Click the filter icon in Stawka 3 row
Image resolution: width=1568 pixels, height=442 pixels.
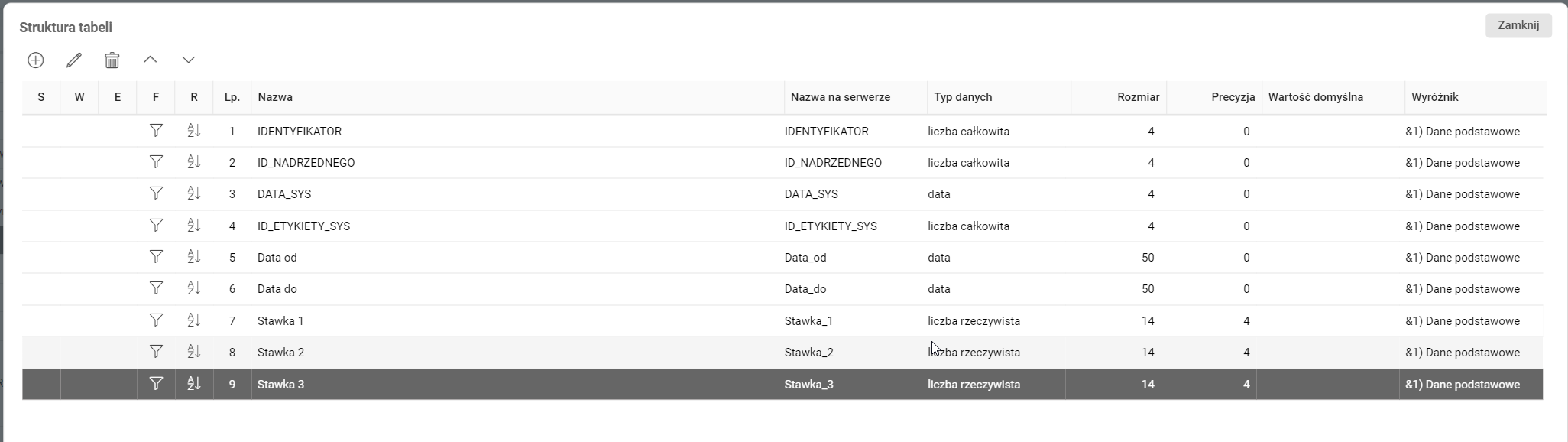tap(156, 384)
